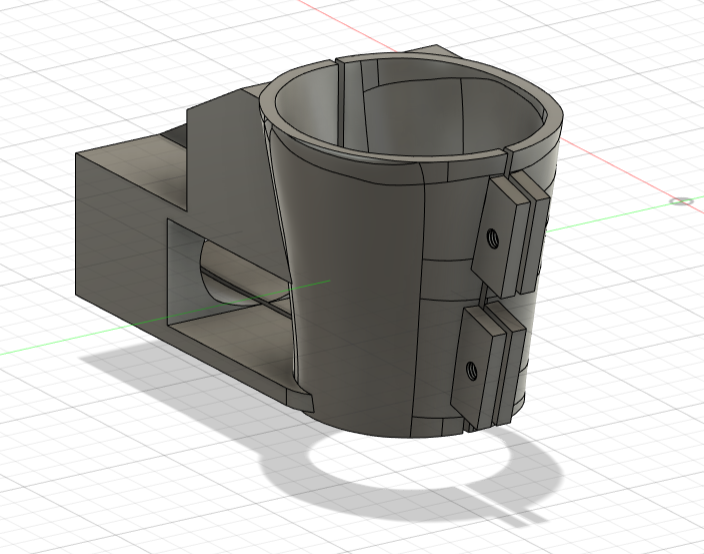The height and width of the screenshot is (554, 704).
Task: Select the threaded hole on upper clamp tab
Action: click(493, 238)
